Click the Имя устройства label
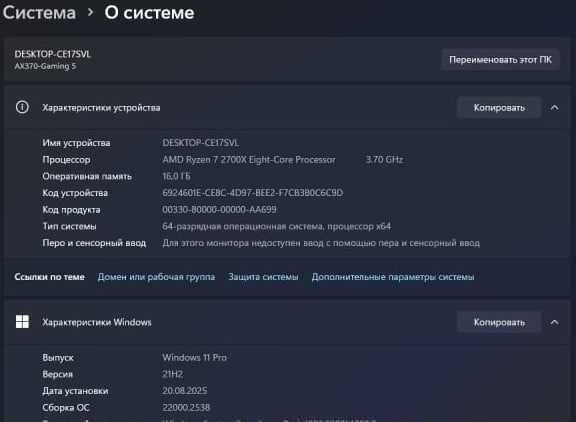Viewport: 576px width, 422px height. click(x=76, y=143)
